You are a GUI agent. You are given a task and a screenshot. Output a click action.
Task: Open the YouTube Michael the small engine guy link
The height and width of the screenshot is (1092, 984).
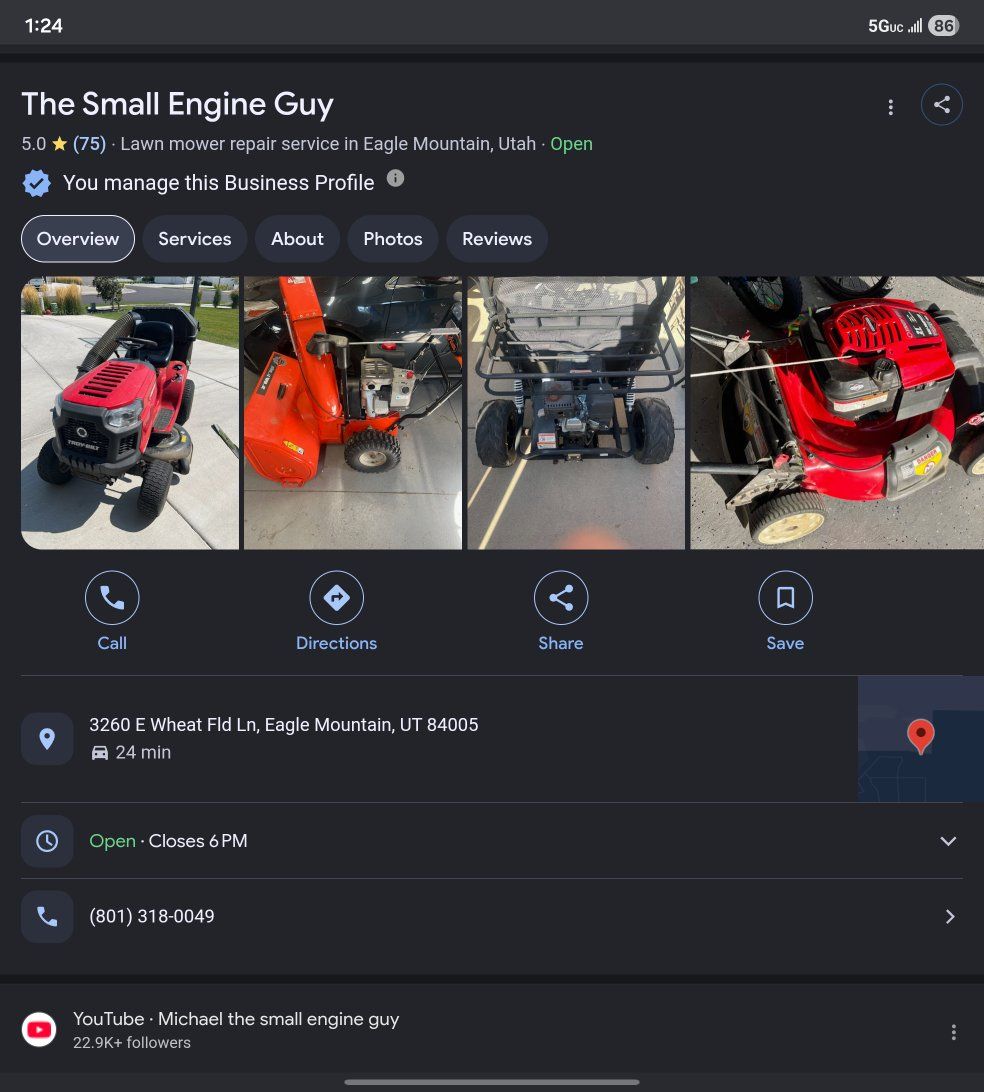coord(236,1019)
